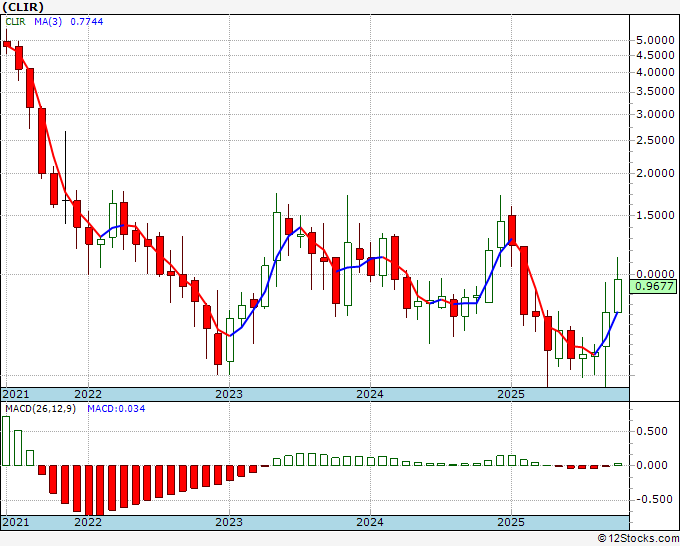This screenshot has width=680, height=546.
Task: Select the MA value 0.7744
Action: pos(87,21)
